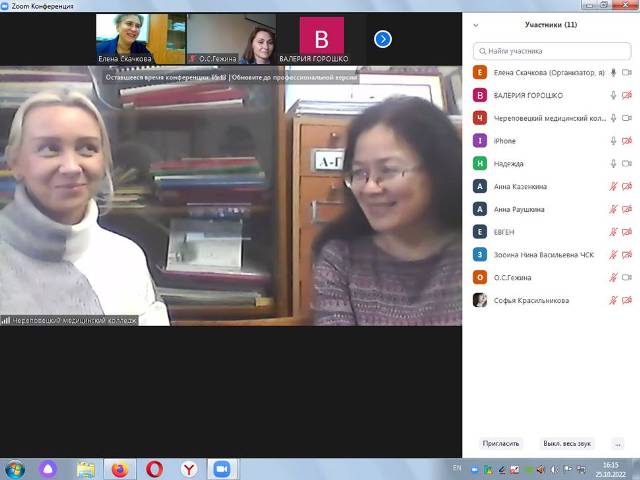The height and width of the screenshot is (480, 640).
Task: Open Yandex browser from the taskbar
Action: coord(188,469)
